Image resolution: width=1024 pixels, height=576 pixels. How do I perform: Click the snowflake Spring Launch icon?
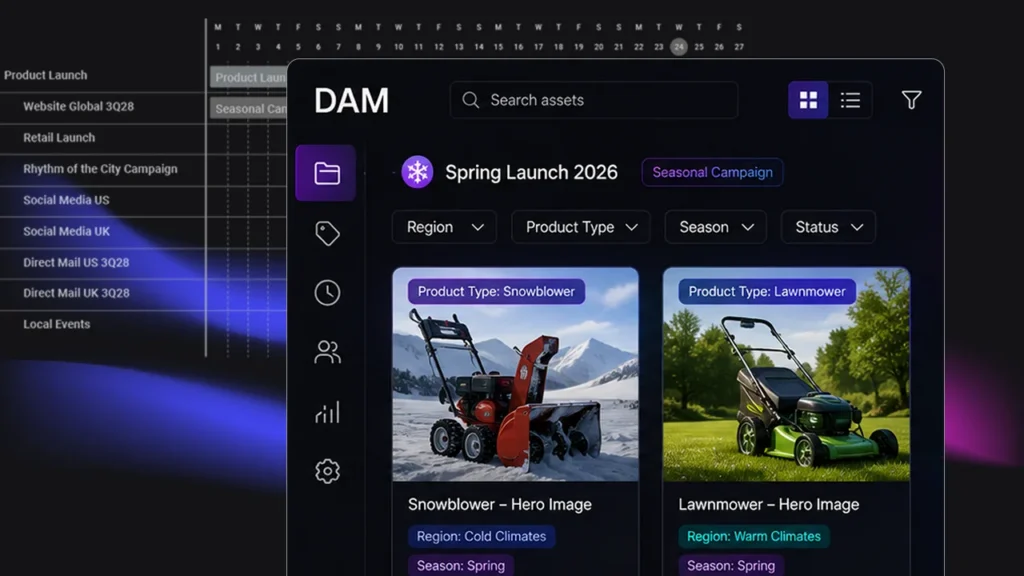(417, 172)
